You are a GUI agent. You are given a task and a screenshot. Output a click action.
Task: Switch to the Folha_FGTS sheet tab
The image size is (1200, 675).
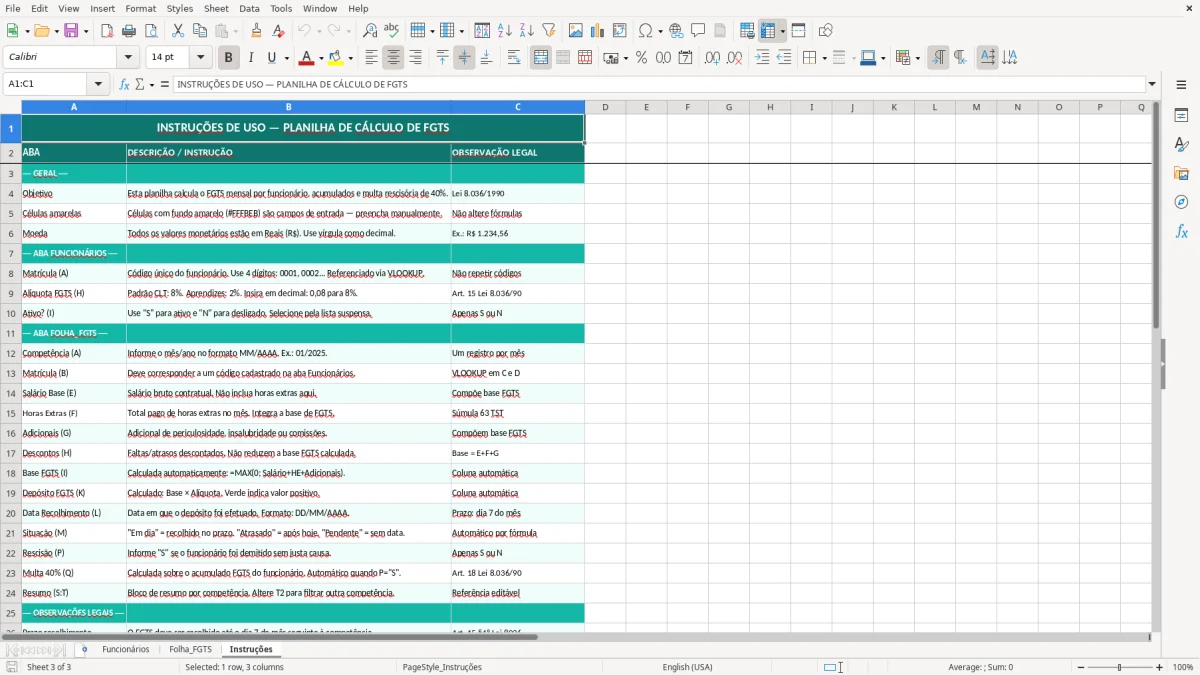(190, 648)
